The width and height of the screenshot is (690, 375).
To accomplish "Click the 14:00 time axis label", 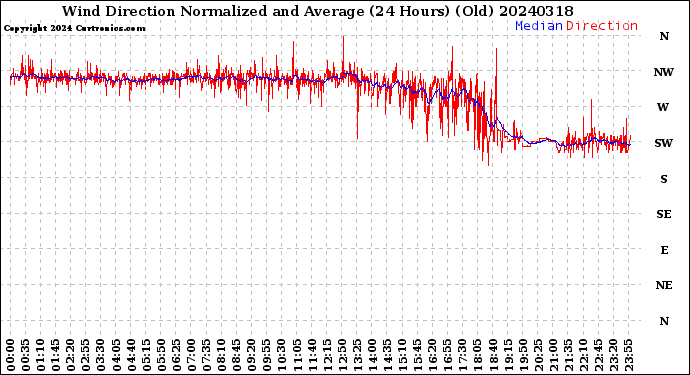I will [372, 355].
